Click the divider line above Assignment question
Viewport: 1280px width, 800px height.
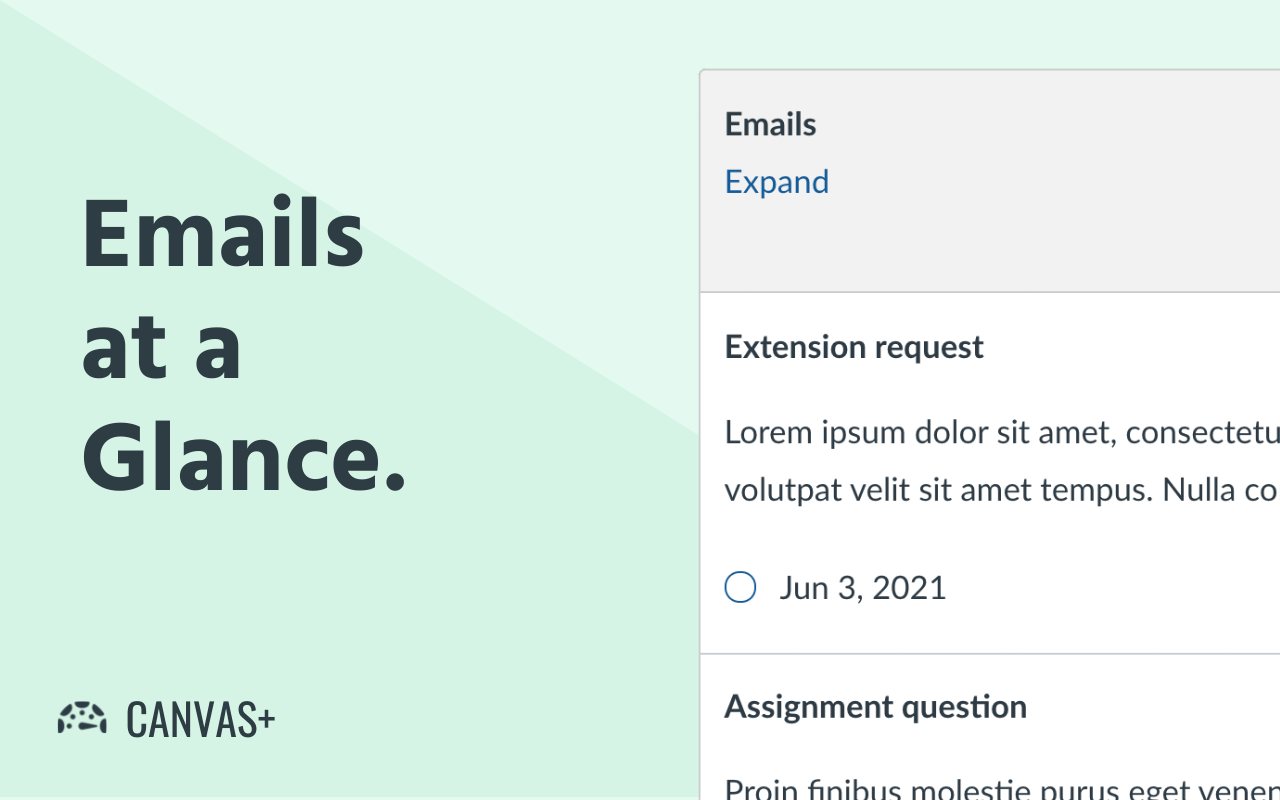(990, 654)
